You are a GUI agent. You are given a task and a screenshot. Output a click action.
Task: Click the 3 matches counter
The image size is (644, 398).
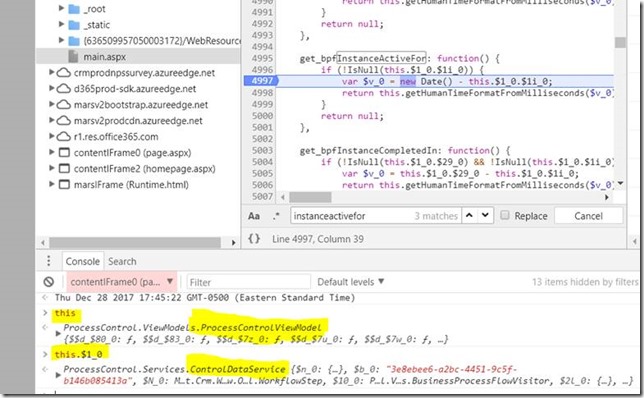pyautogui.click(x=436, y=216)
